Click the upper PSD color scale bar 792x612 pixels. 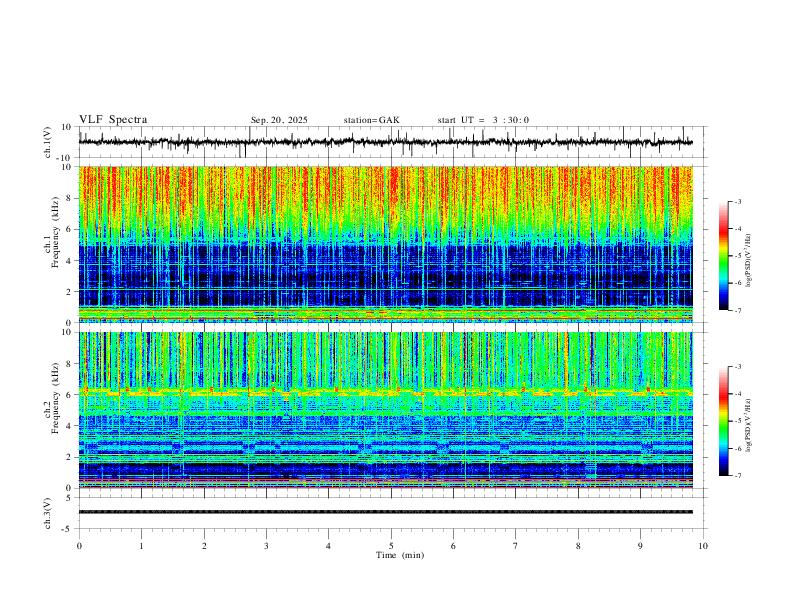[x=723, y=256]
